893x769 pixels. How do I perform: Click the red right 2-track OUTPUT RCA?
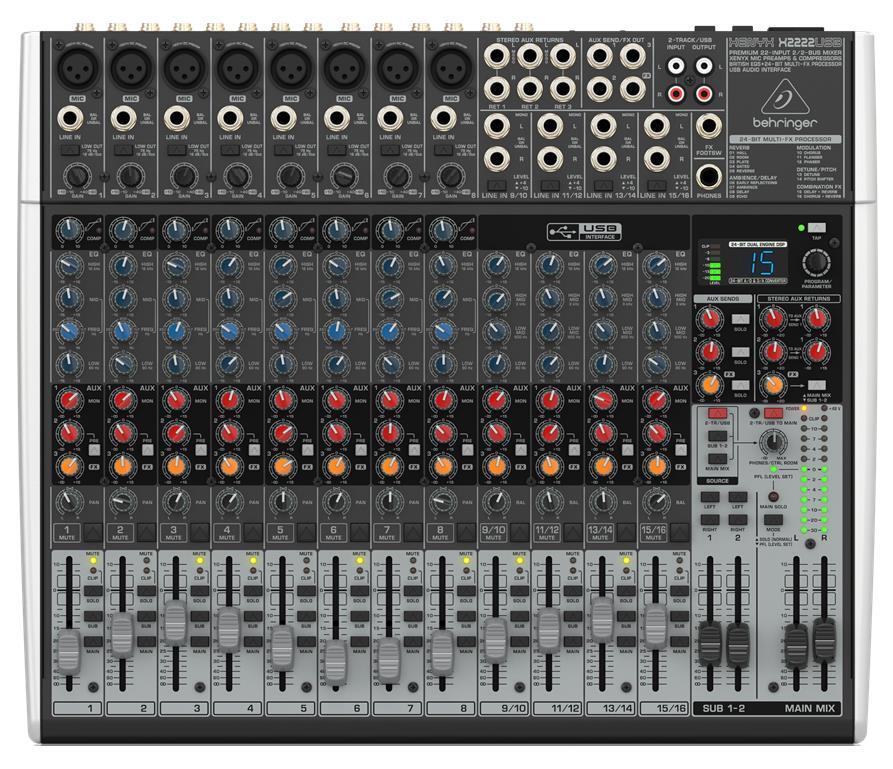tap(704, 93)
